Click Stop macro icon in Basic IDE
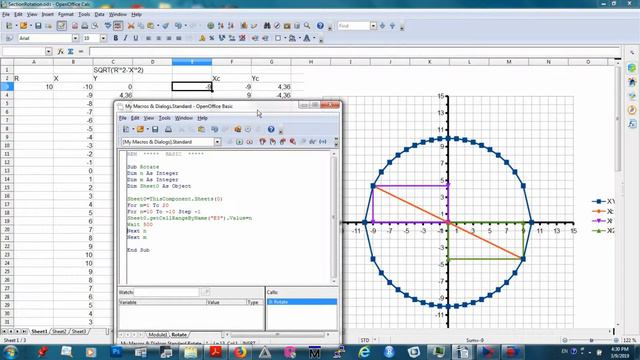Image resolution: width=640 pixels, height=360 pixels. [249, 142]
